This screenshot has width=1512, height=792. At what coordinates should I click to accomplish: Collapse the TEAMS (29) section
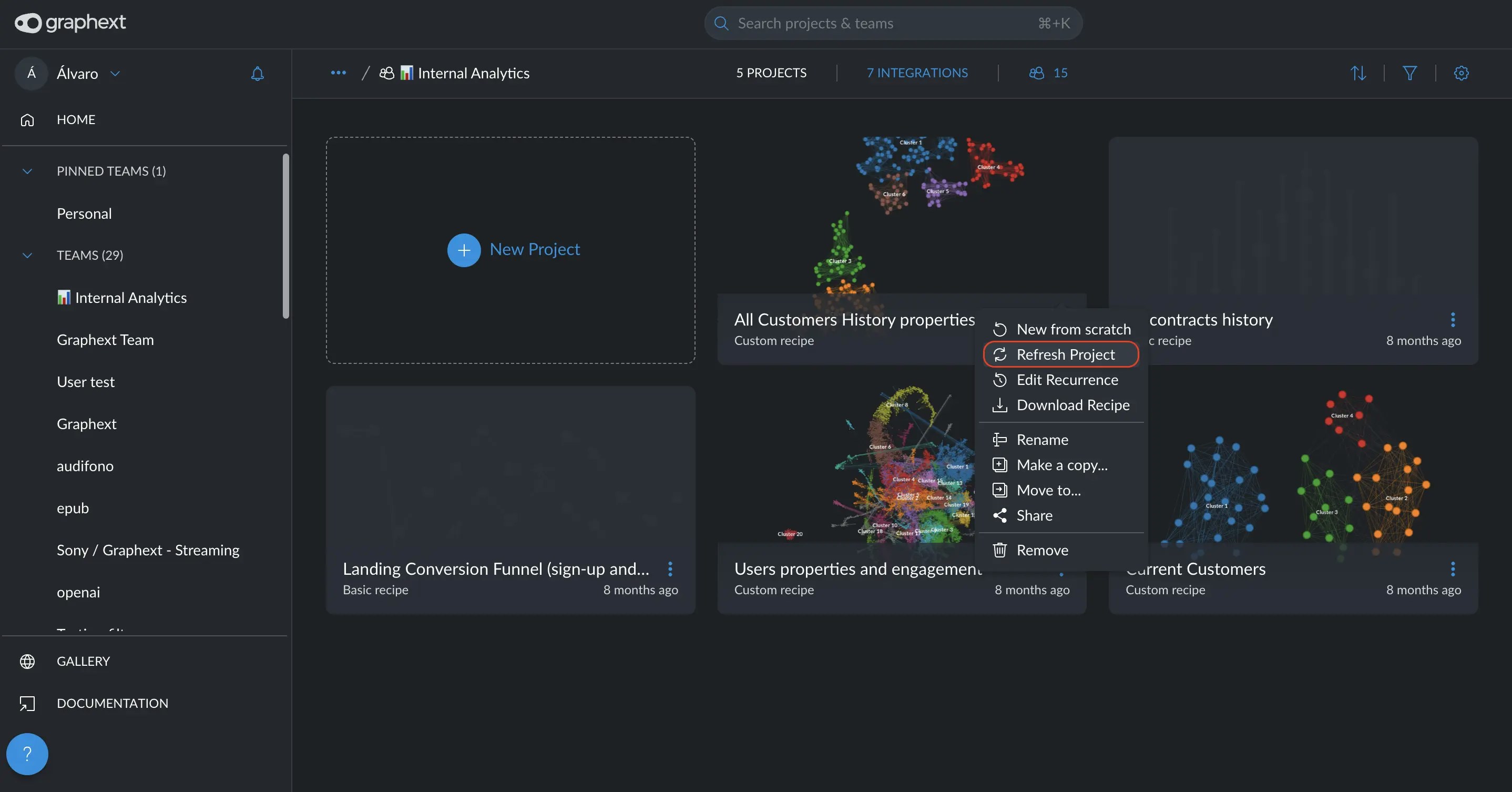click(x=27, y=256)
